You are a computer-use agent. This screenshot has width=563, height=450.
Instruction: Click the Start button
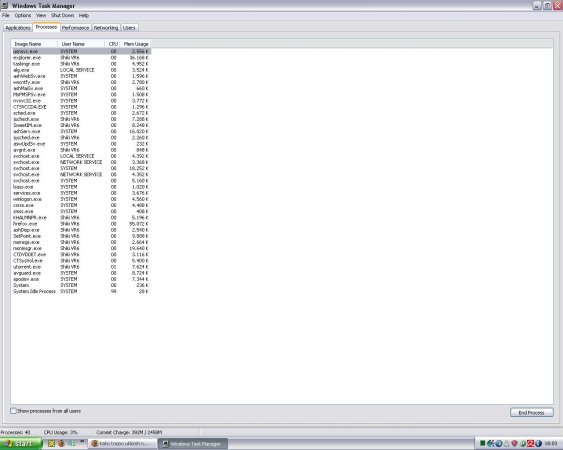(21, 444)
